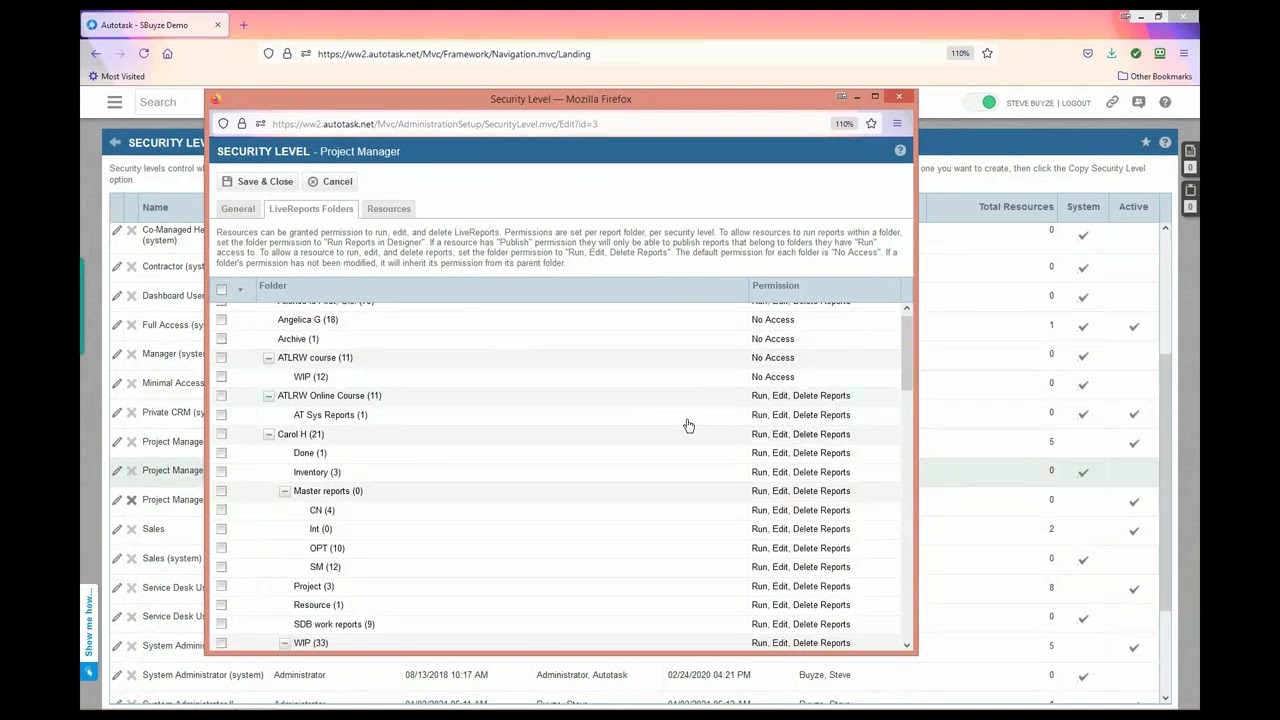Edit the System Administrator (system) row
This screenshot has width=1280, height=720.
[x=117, y=675]
